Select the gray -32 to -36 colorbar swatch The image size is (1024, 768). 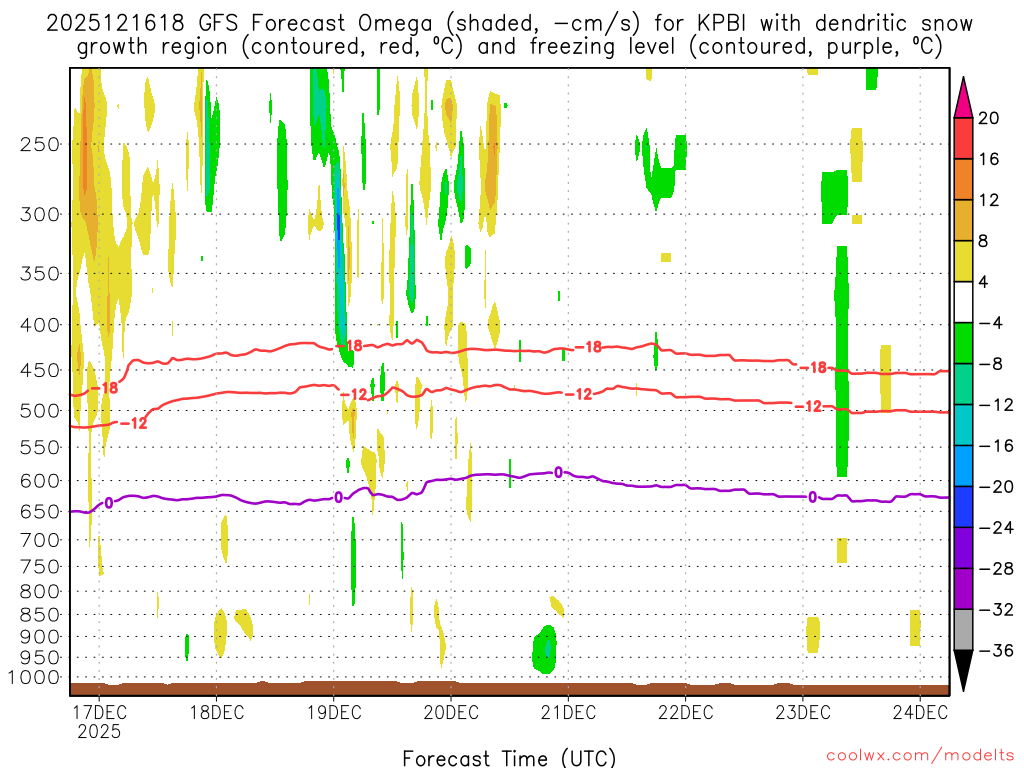point(963,630)
